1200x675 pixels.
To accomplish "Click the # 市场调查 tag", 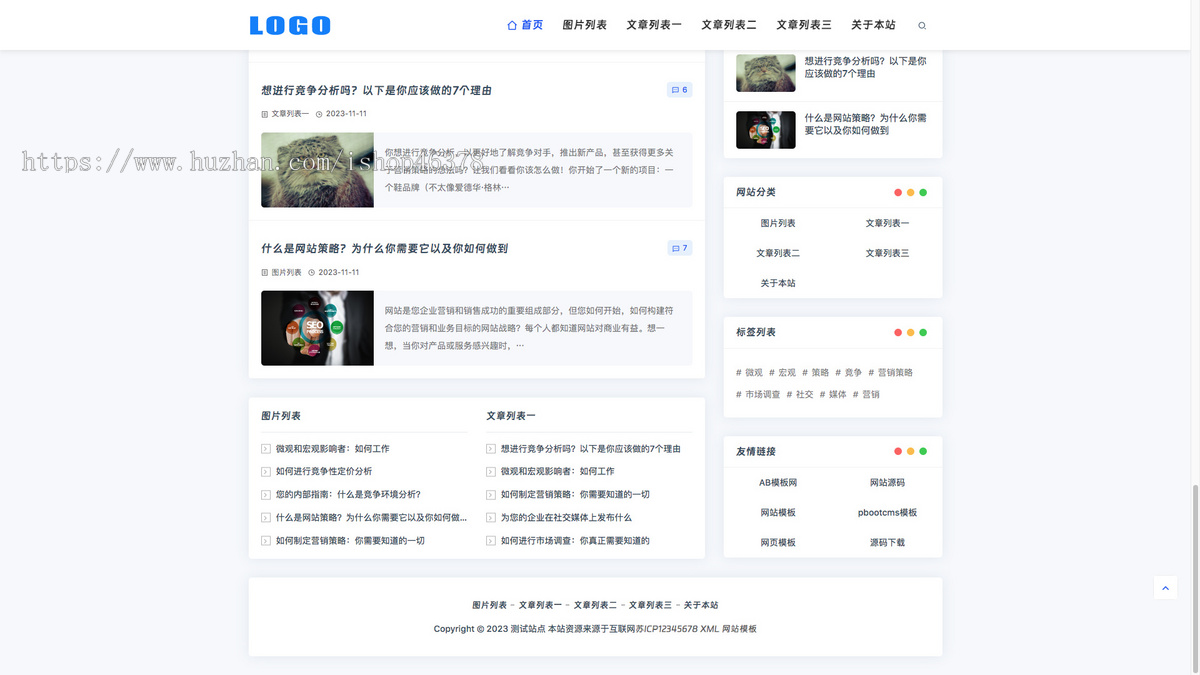I will point(758,395).
